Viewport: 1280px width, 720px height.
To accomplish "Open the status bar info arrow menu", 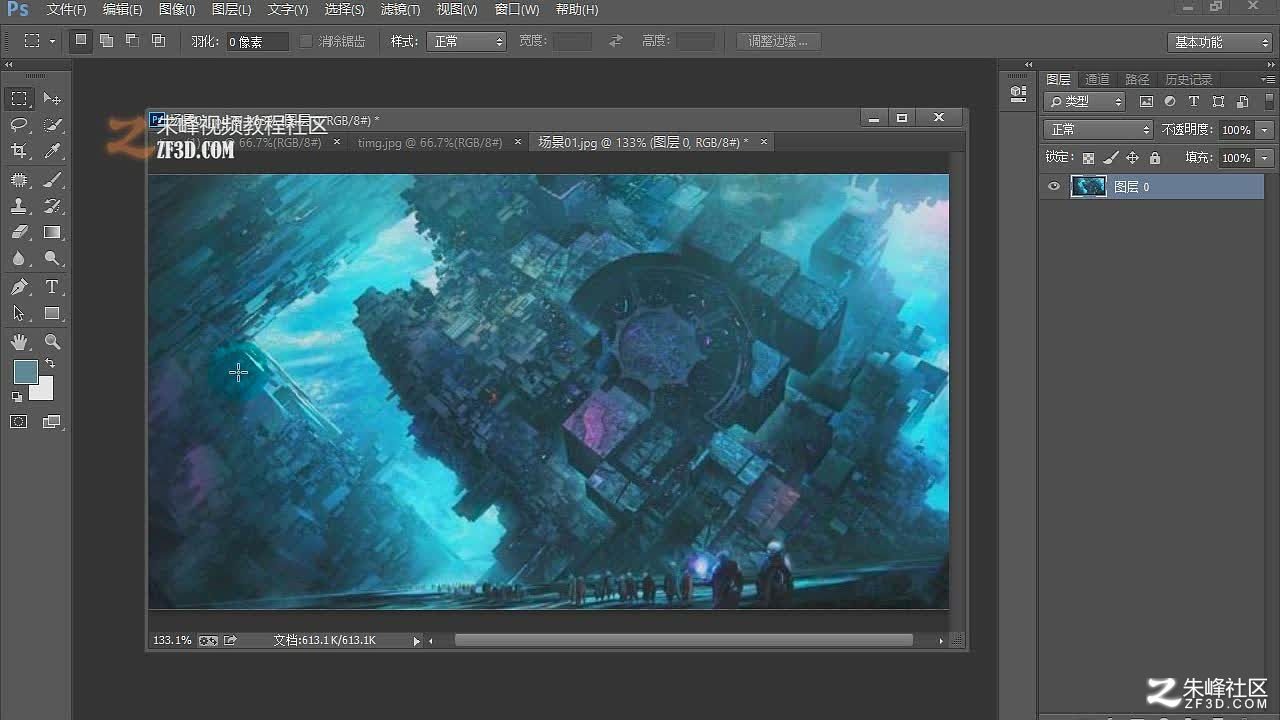I will point(417,641).
